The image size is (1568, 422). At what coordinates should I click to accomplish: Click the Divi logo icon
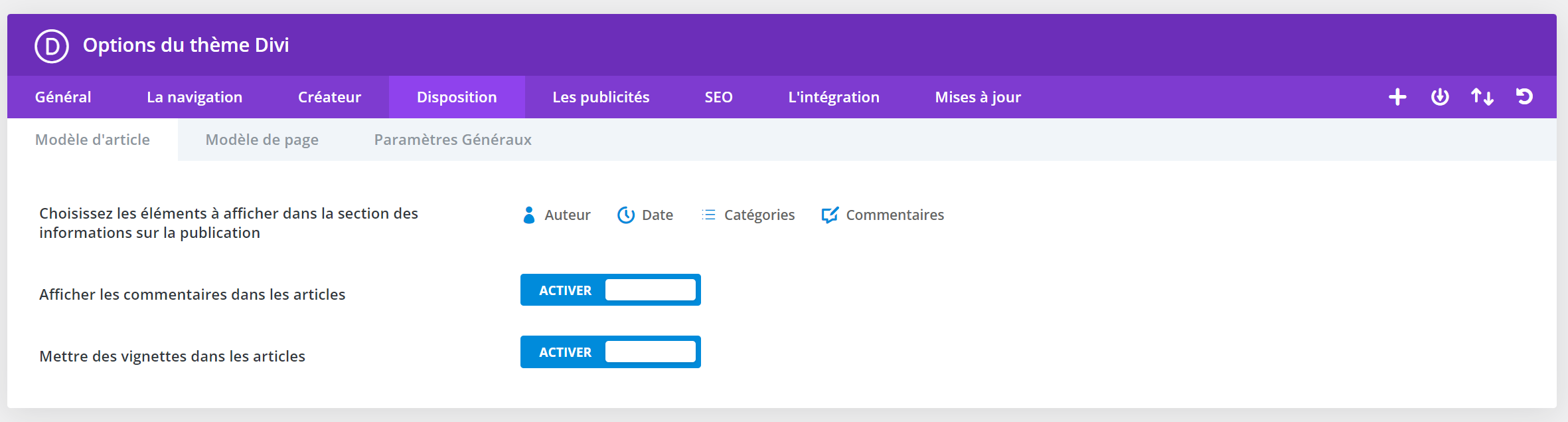tap(52, 46)
